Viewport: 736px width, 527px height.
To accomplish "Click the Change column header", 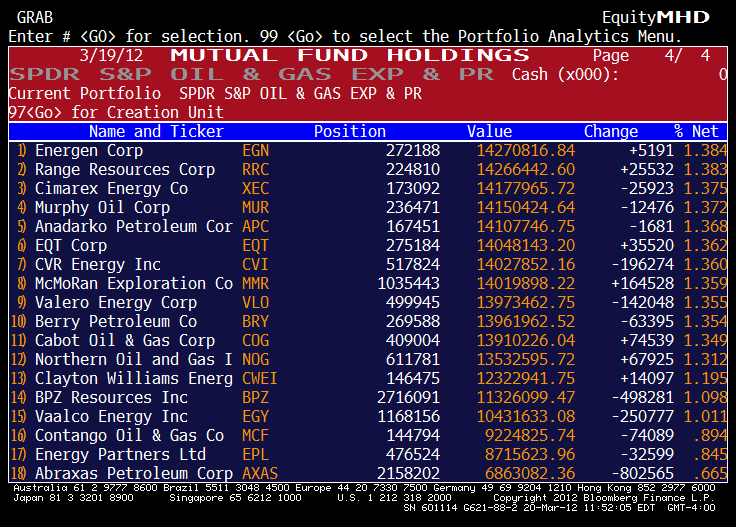I will (x=611, y=131).
